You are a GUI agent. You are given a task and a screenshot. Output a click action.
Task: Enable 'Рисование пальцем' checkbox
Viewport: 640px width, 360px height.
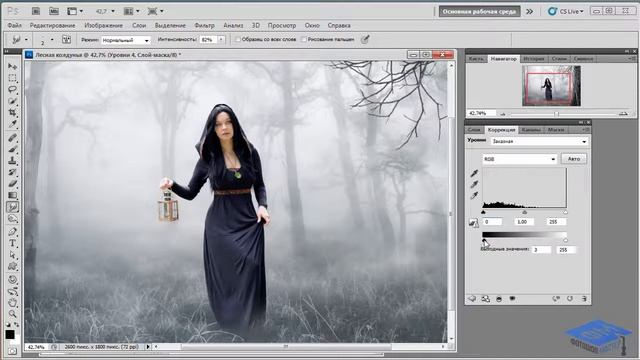pyautogui.click(x=304, y=40)
